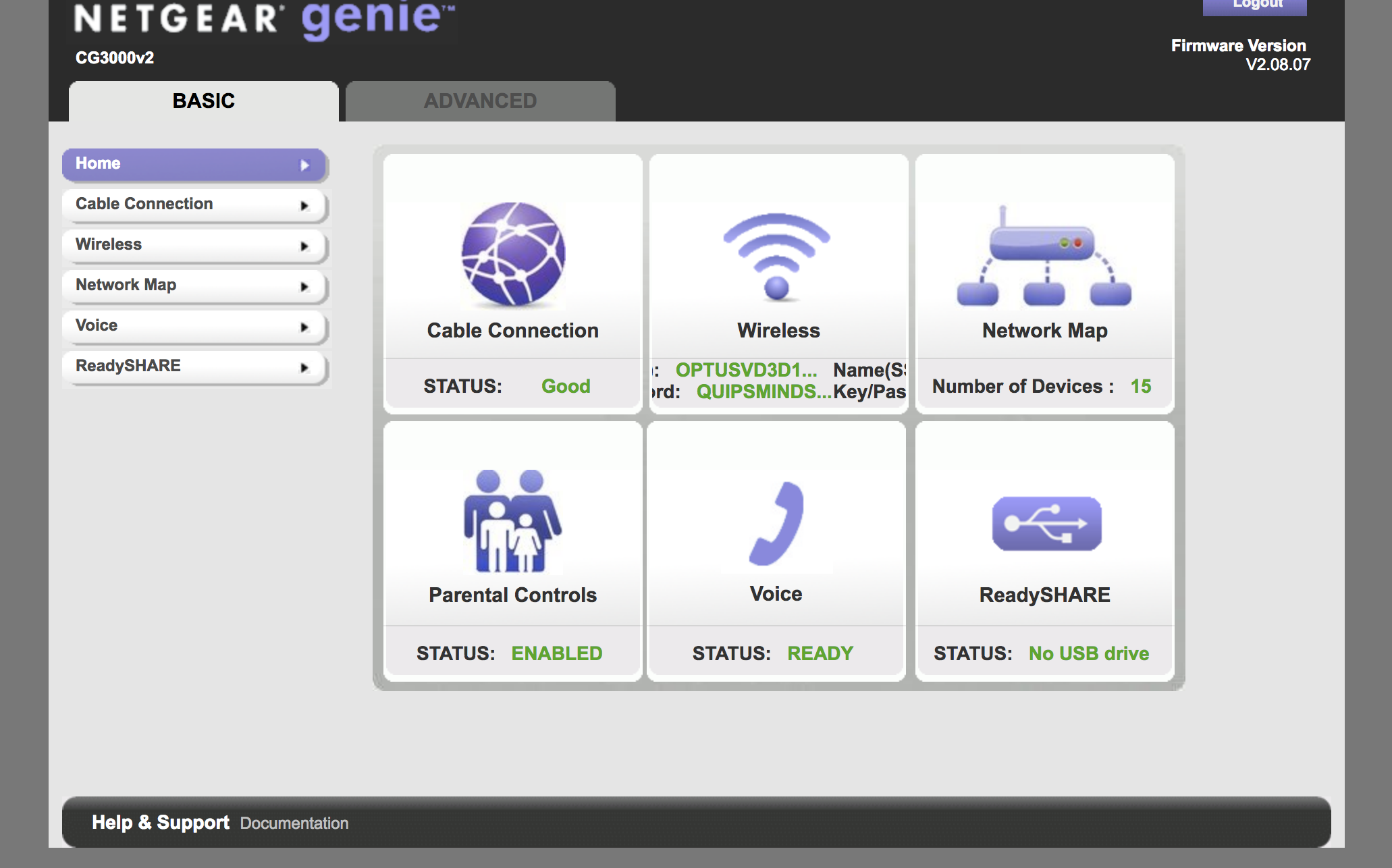Click the wireless password QUIPSMINDS...
Screen dimensions: 1392x868
[764, 391]
